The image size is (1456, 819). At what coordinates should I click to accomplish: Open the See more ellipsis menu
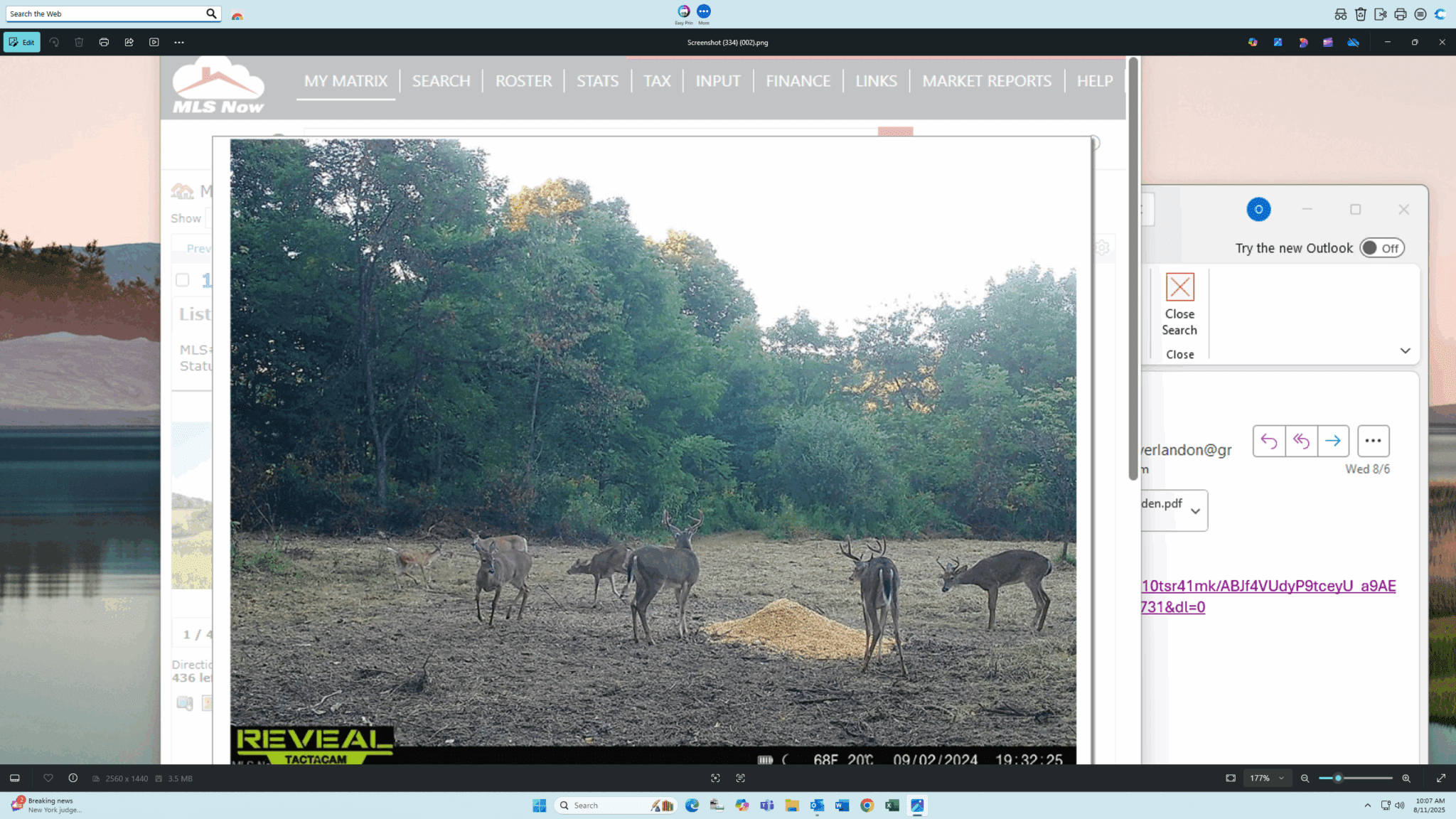click(x=179, y=43)
